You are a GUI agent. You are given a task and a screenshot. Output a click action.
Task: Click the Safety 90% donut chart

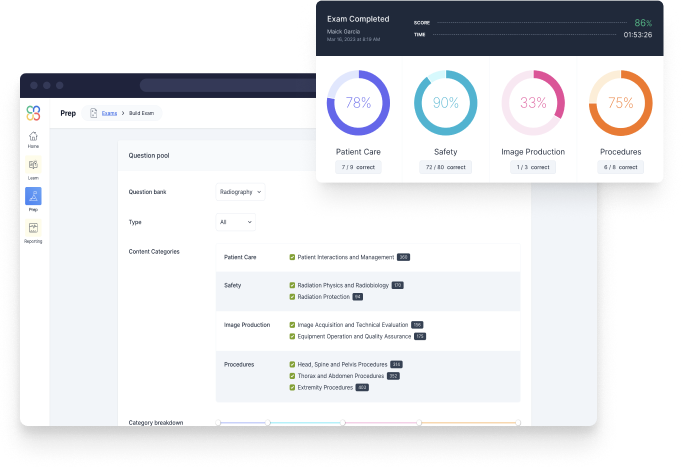(x=445, y=102)
